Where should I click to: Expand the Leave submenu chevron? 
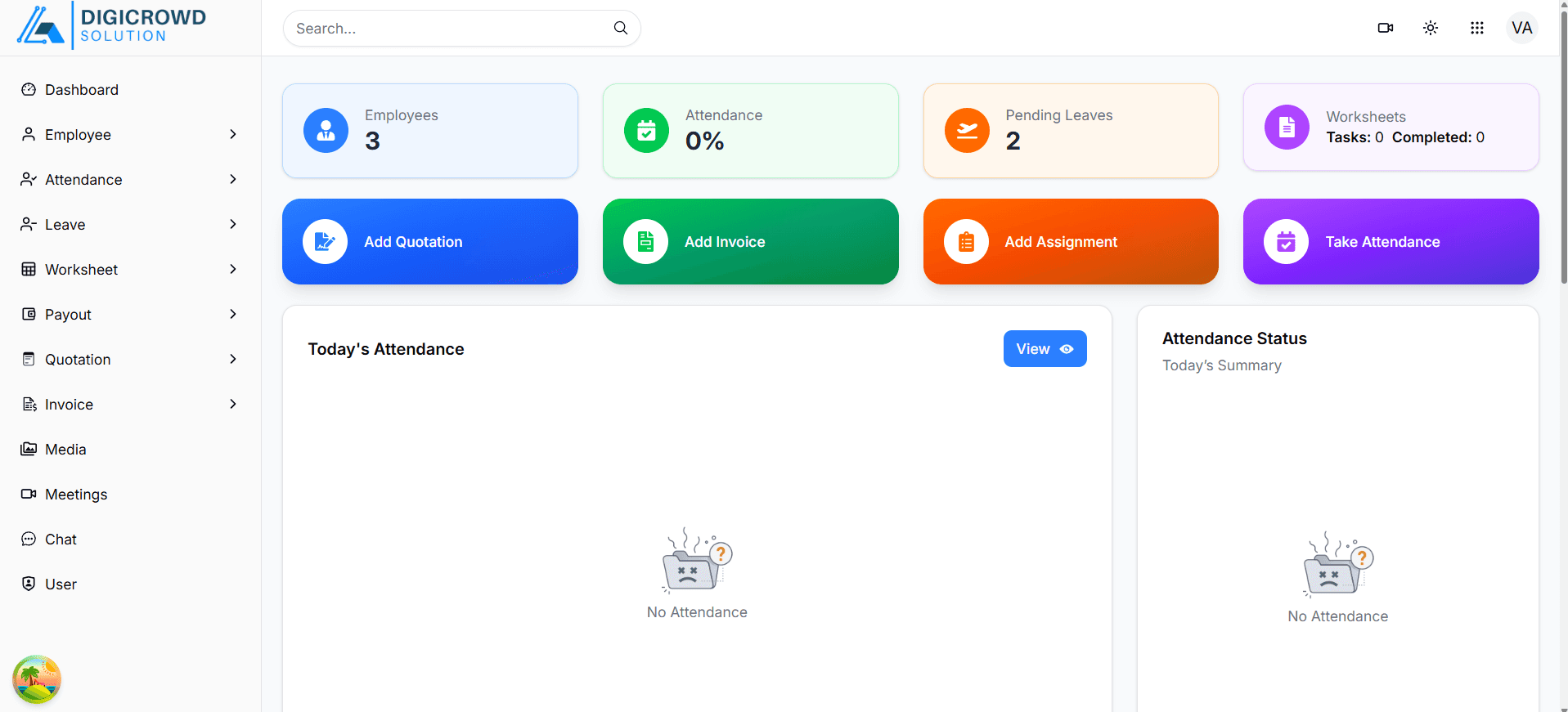tap(233, 224)
